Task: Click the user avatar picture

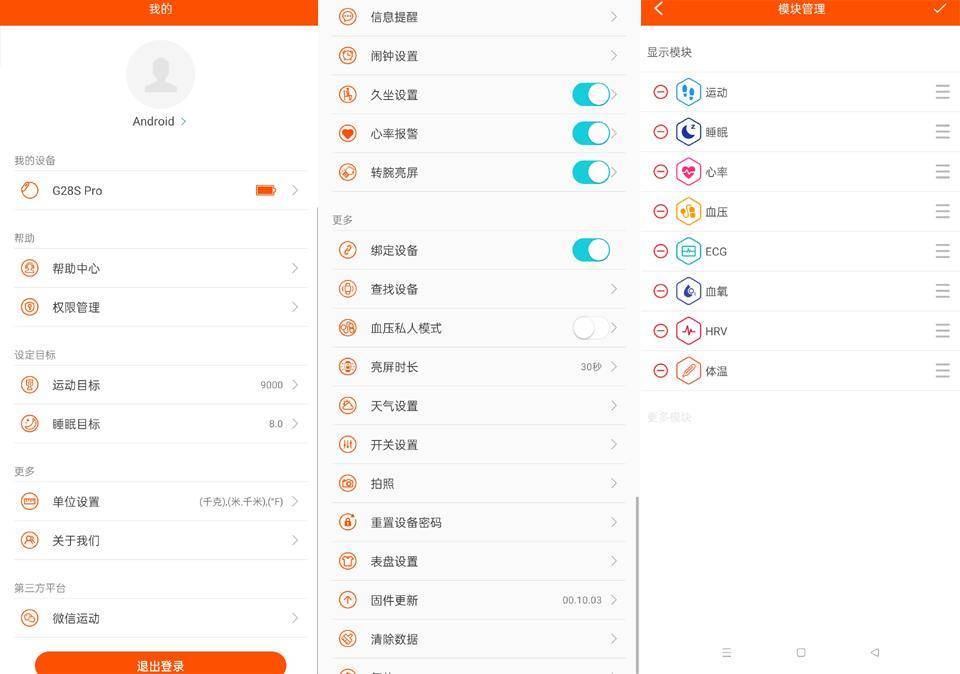Action: coord(160,75)
